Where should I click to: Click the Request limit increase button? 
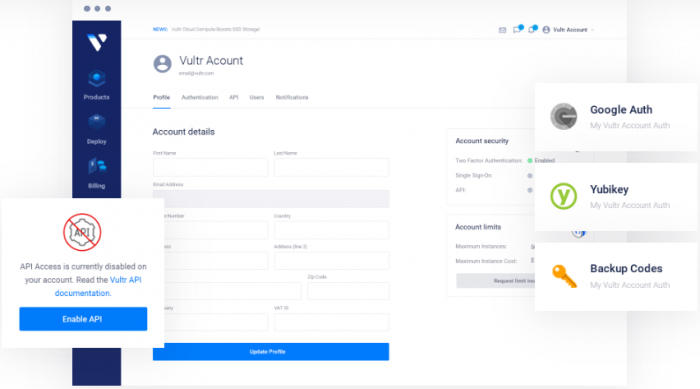coord(496,281)
